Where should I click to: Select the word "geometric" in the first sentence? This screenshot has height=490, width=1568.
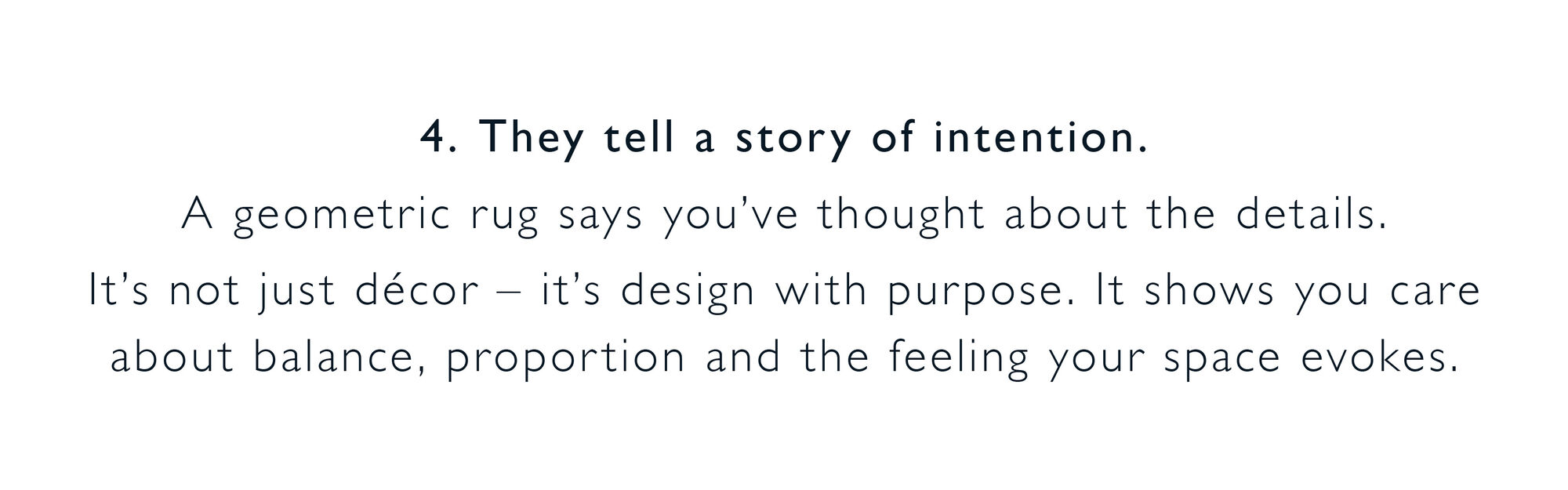tap(342, 216)
